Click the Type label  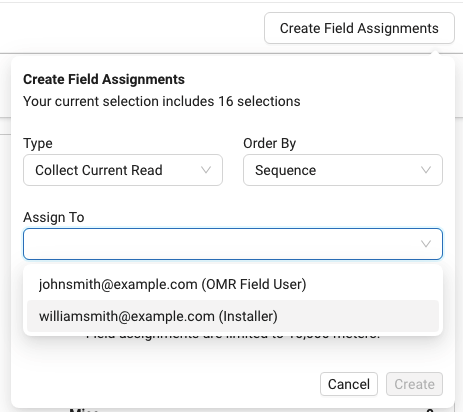click(x=38, y=143)
